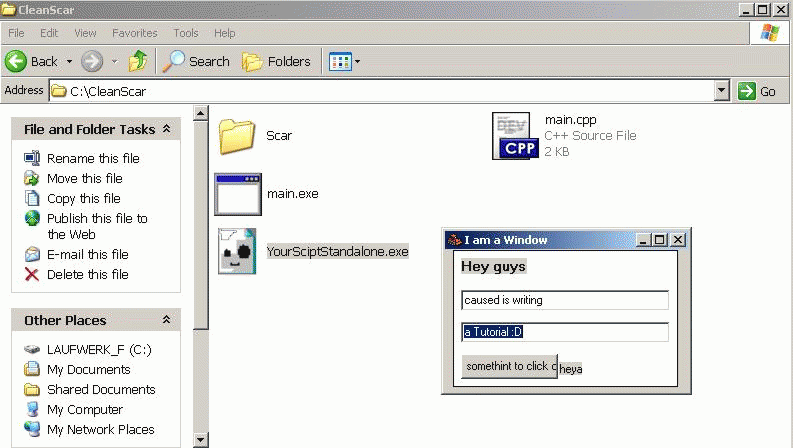793x448 pixels.
Task: Open the Search toolbar button
Action: point(197,61)
